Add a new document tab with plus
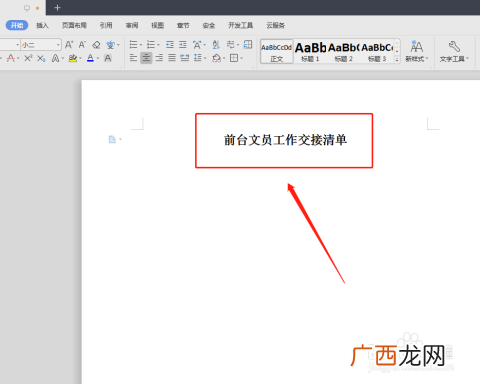 pyautogui.click(x=57, y=7)
